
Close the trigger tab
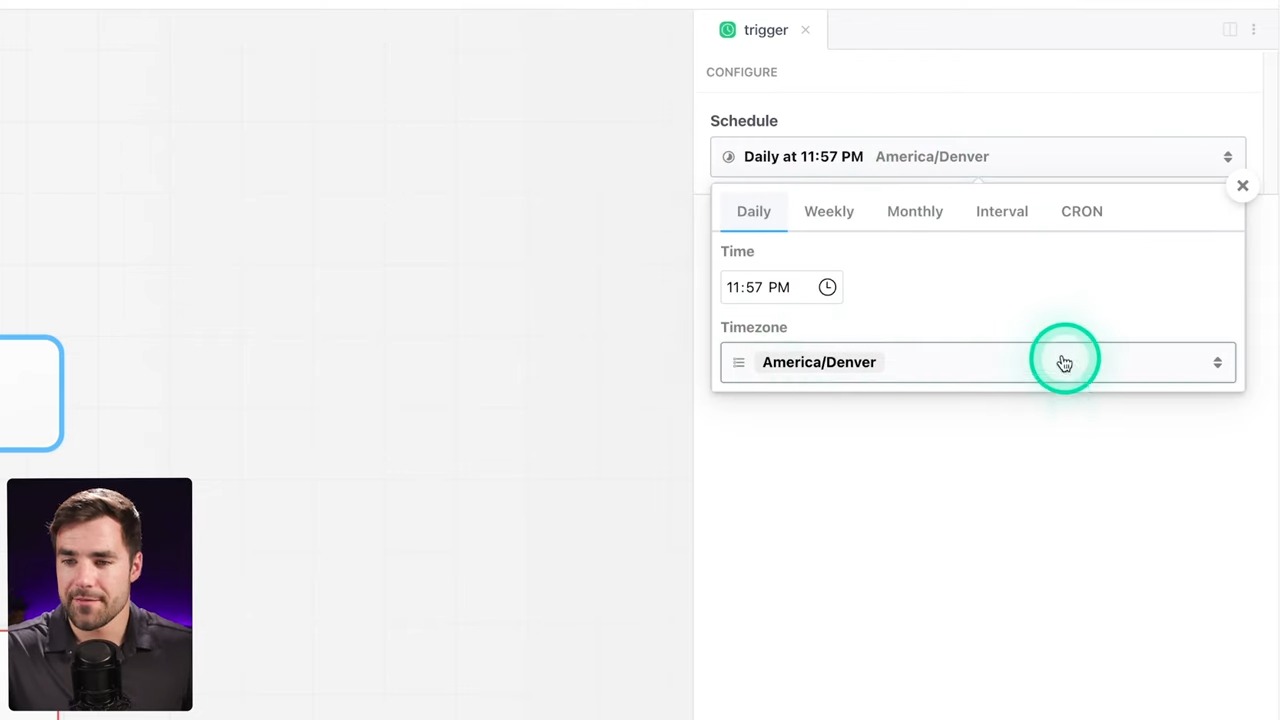tap(805, 30)
